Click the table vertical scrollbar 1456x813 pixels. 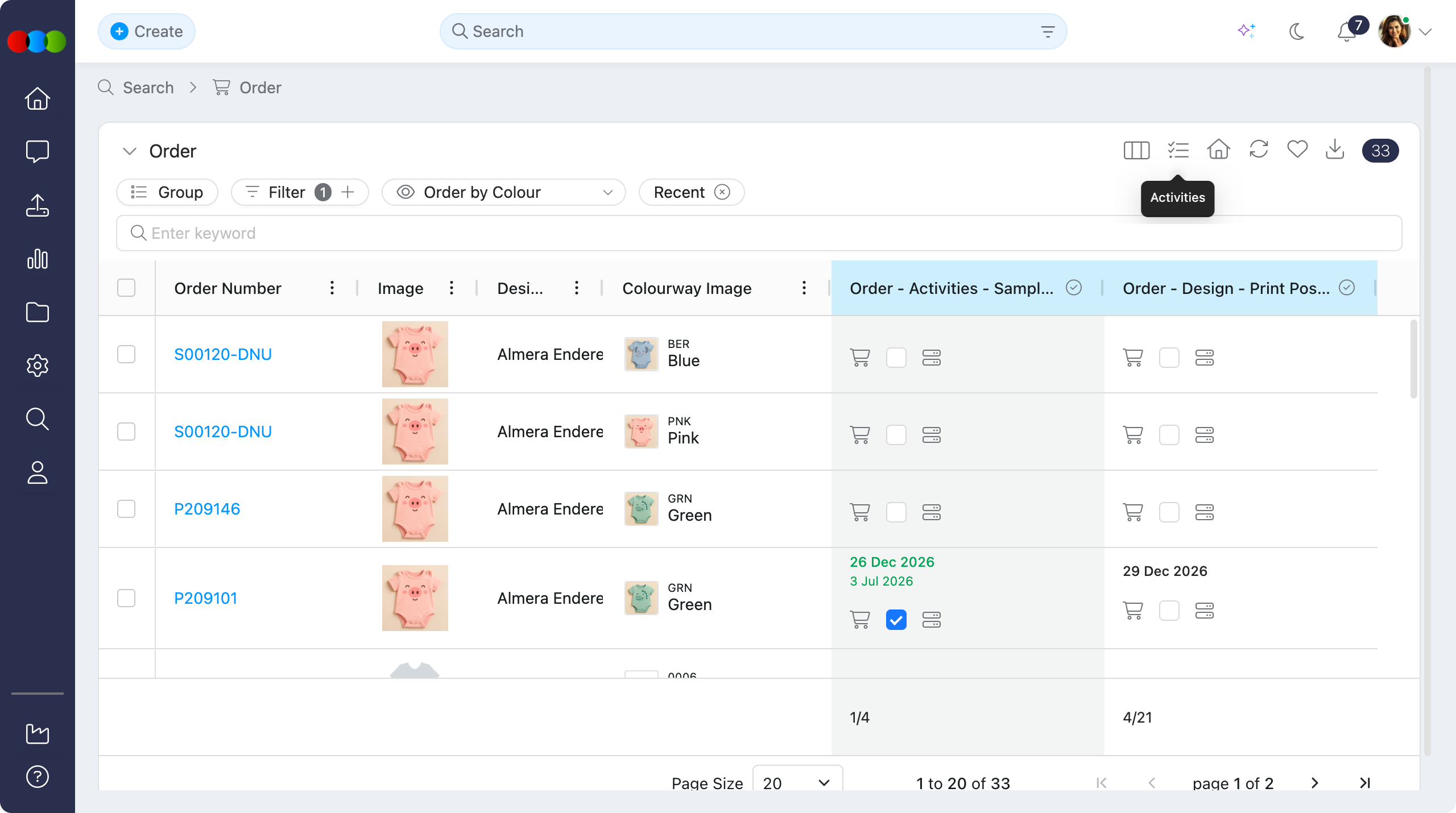[1413, 359]
